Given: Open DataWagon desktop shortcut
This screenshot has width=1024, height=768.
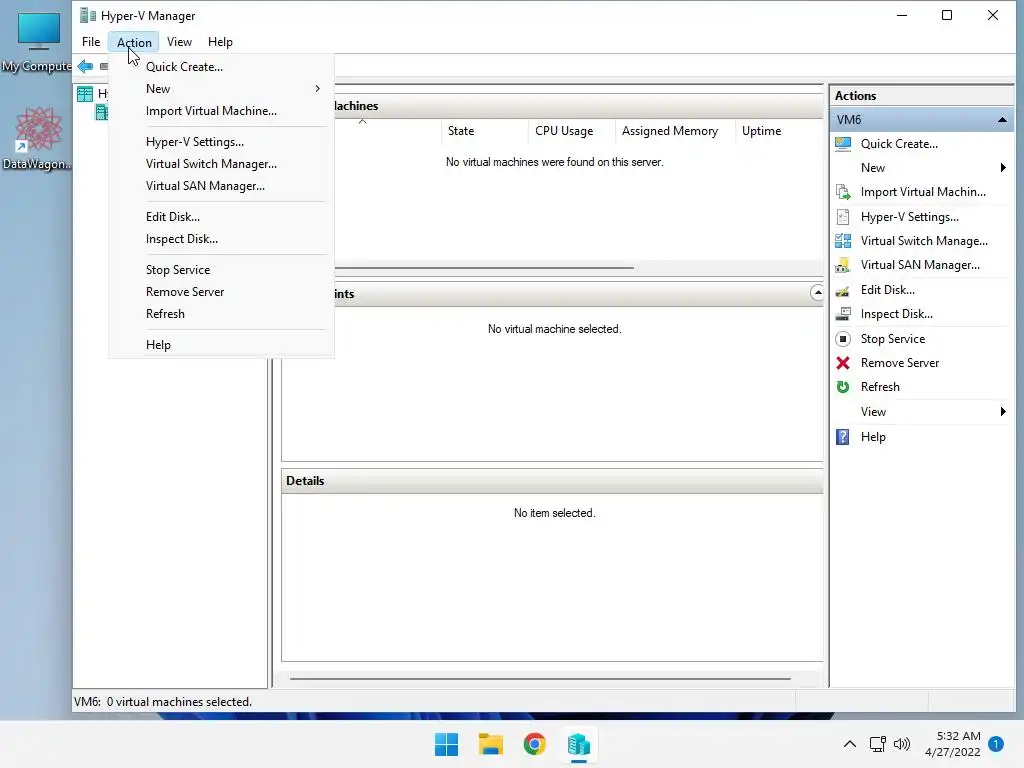Looking at the screenshot, I should pyautogui.click(x=38, y=139).
